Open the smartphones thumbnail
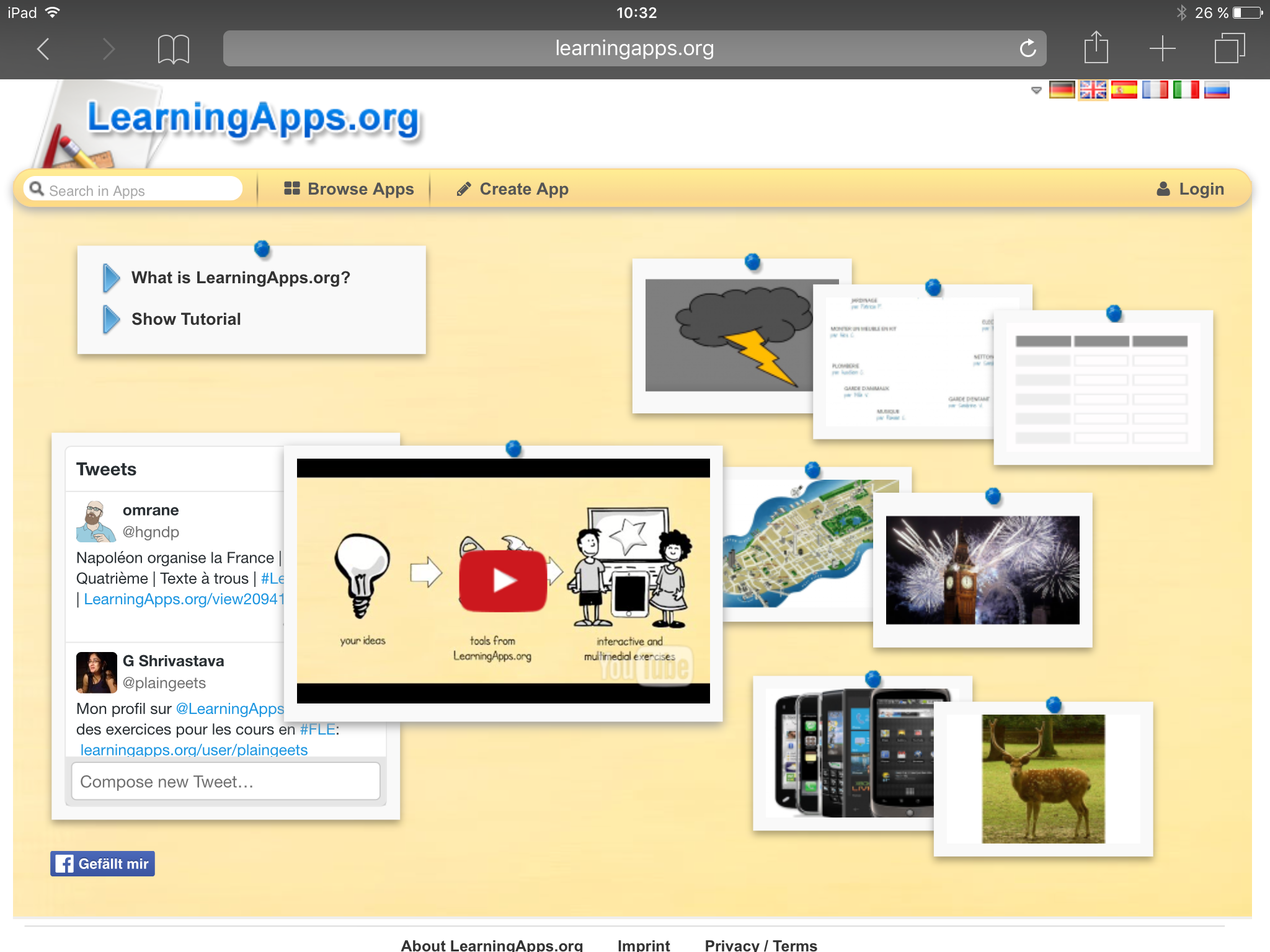Screen dimensions: 1270x952 click(844, 753)
